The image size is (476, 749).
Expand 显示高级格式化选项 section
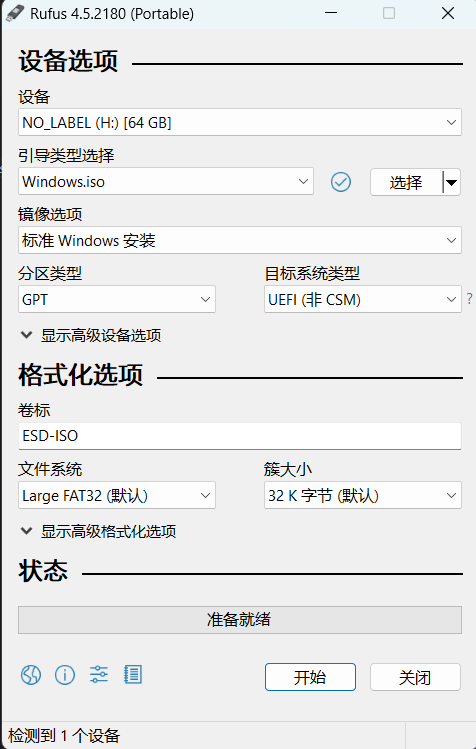pyautogui.click(x=98, y=531)
